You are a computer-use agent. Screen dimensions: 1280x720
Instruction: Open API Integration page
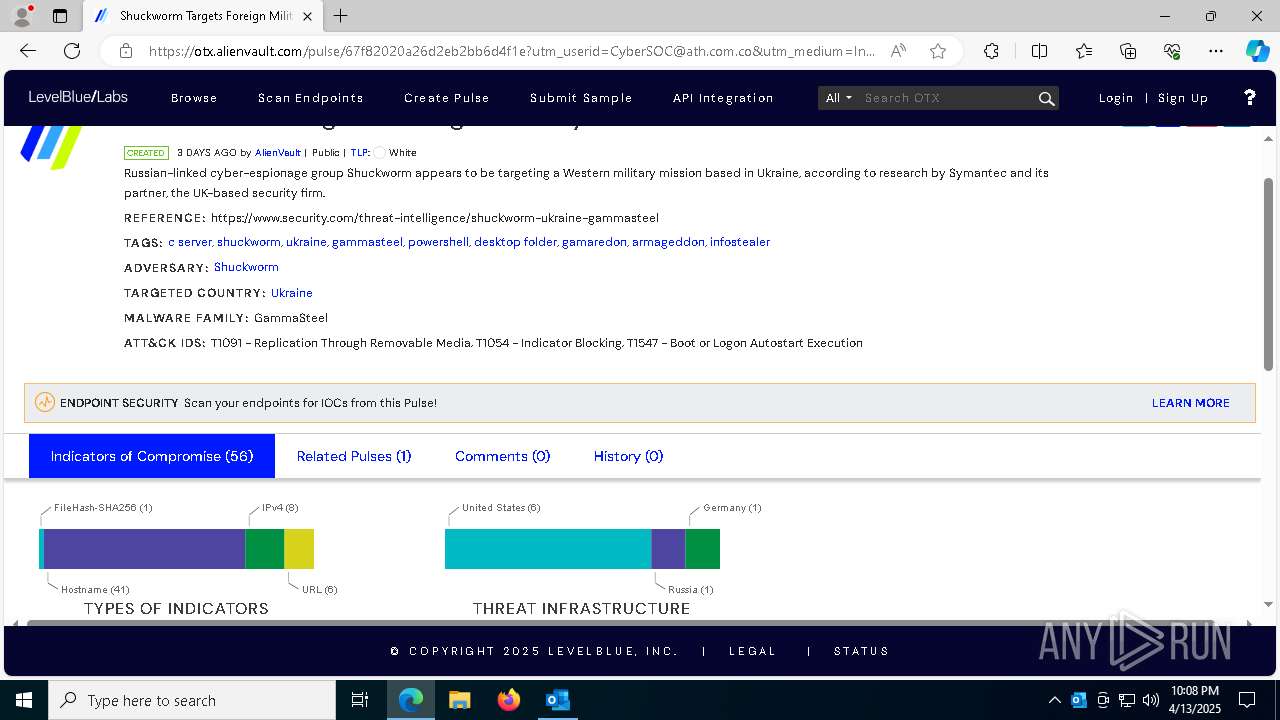coord(723,98)
